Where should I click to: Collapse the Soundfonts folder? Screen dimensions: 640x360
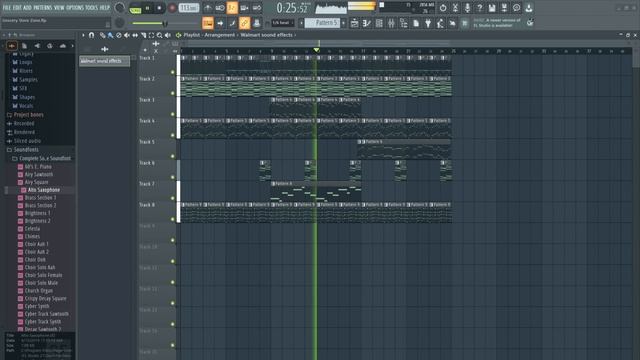[26, 149]
